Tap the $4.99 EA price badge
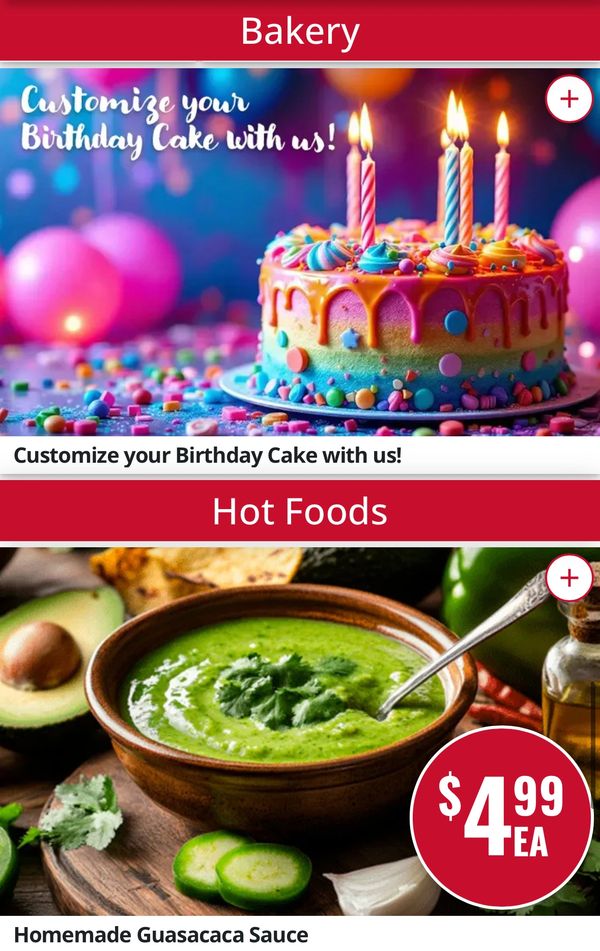 [x=501, y=817]
